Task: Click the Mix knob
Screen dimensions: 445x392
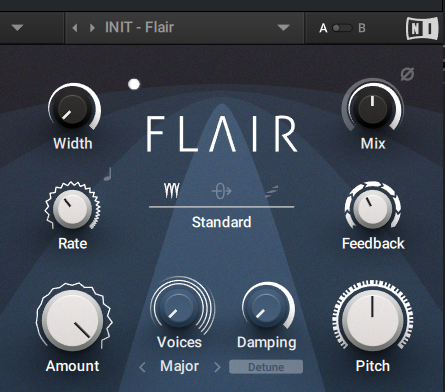Action: tap(373, 108)
